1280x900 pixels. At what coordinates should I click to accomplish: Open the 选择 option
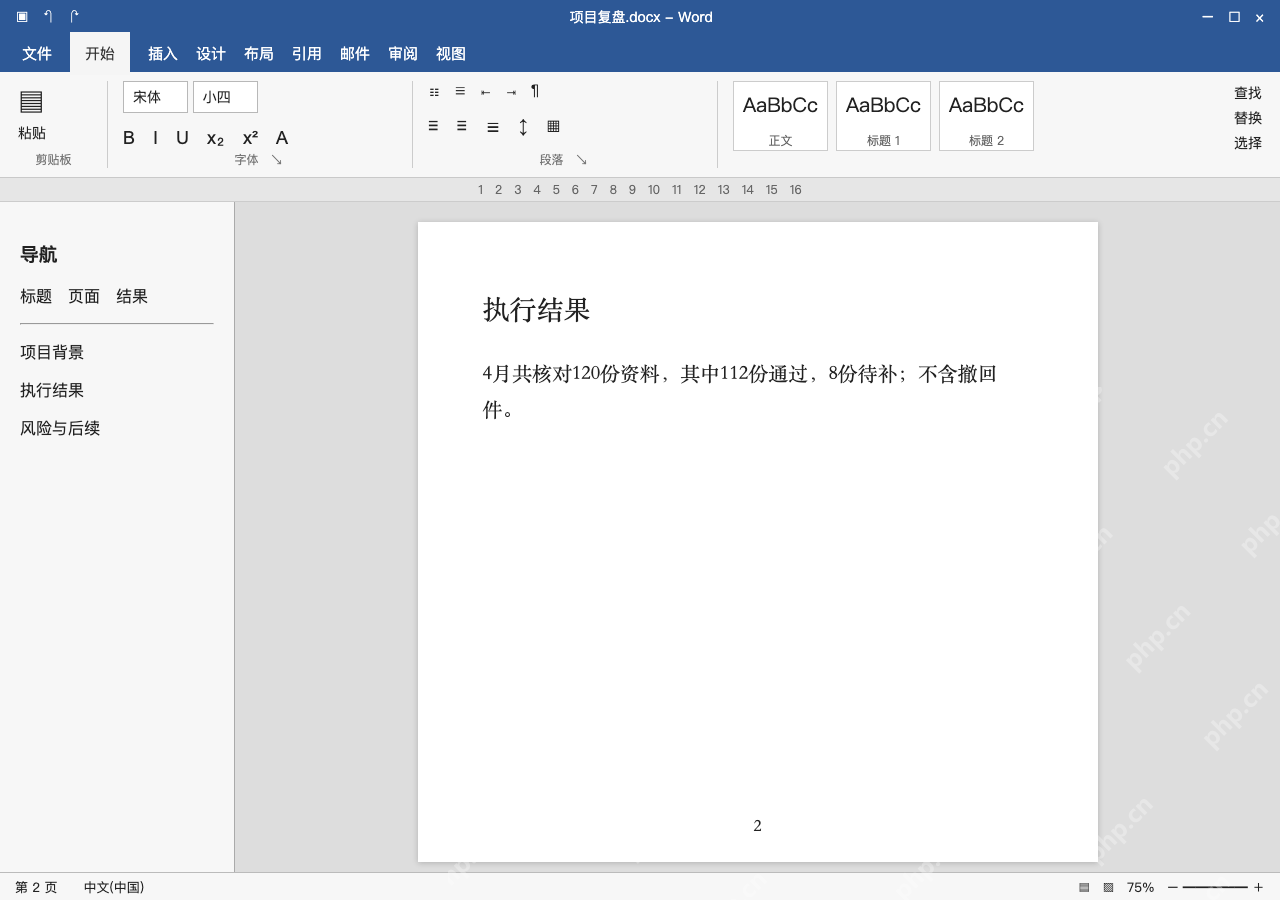pyautogui.click(x=1247, y=143)
